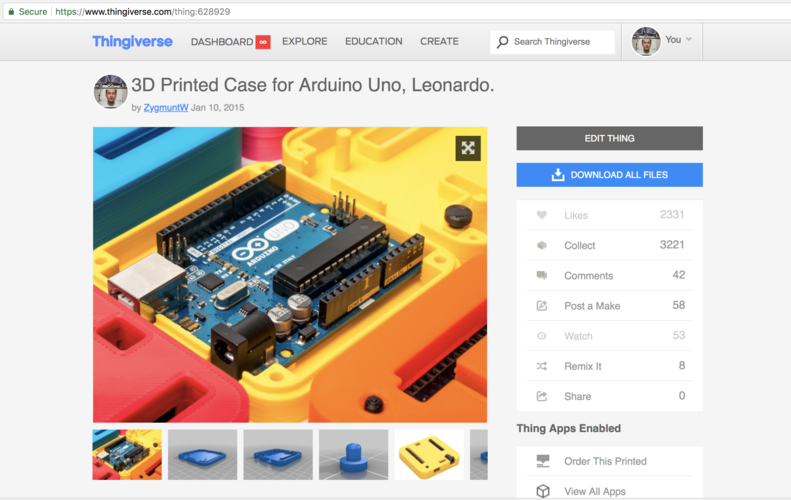The height and width of the screenshot is (500, 791).
Task: Click the browser address bar URL
Action: coord(143,12)
